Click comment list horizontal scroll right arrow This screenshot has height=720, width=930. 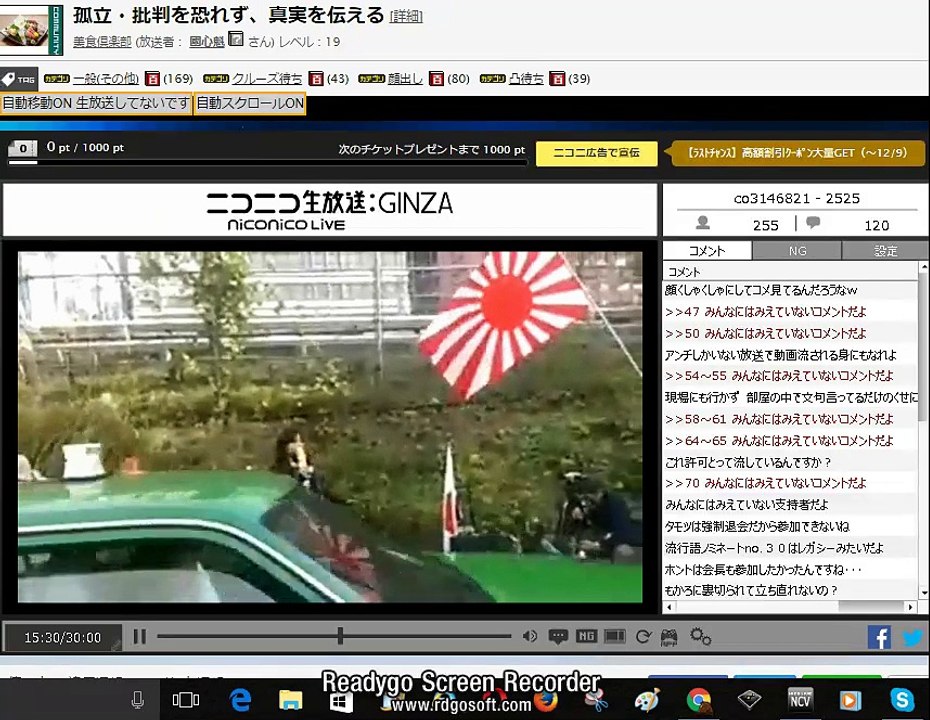click(911, 607)
